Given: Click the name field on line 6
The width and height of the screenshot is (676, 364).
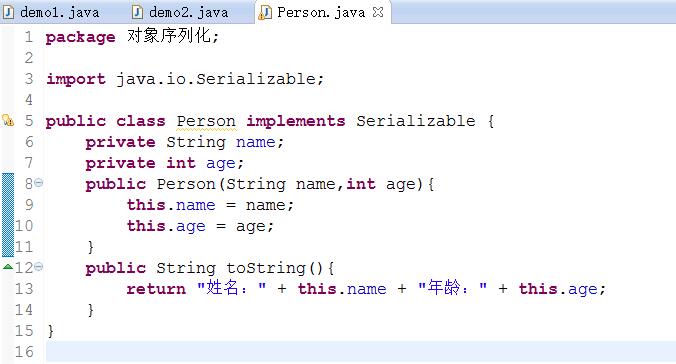Looking at the screenshot, I should point(256,142).
